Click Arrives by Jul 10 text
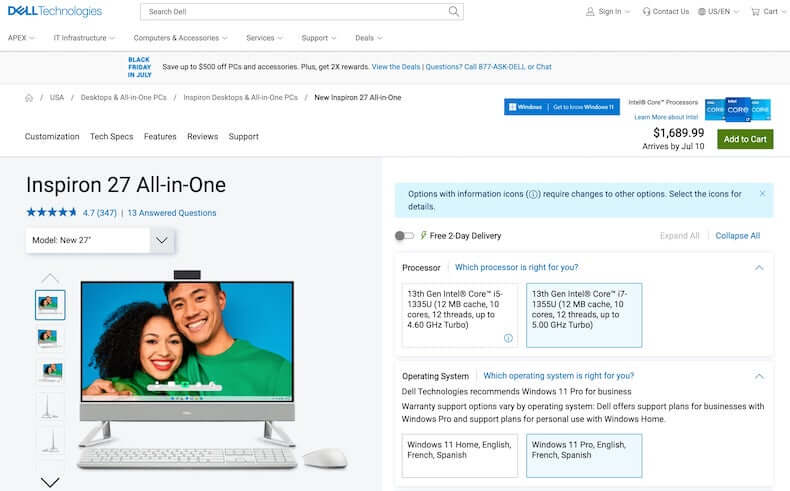 coord(673,147)
